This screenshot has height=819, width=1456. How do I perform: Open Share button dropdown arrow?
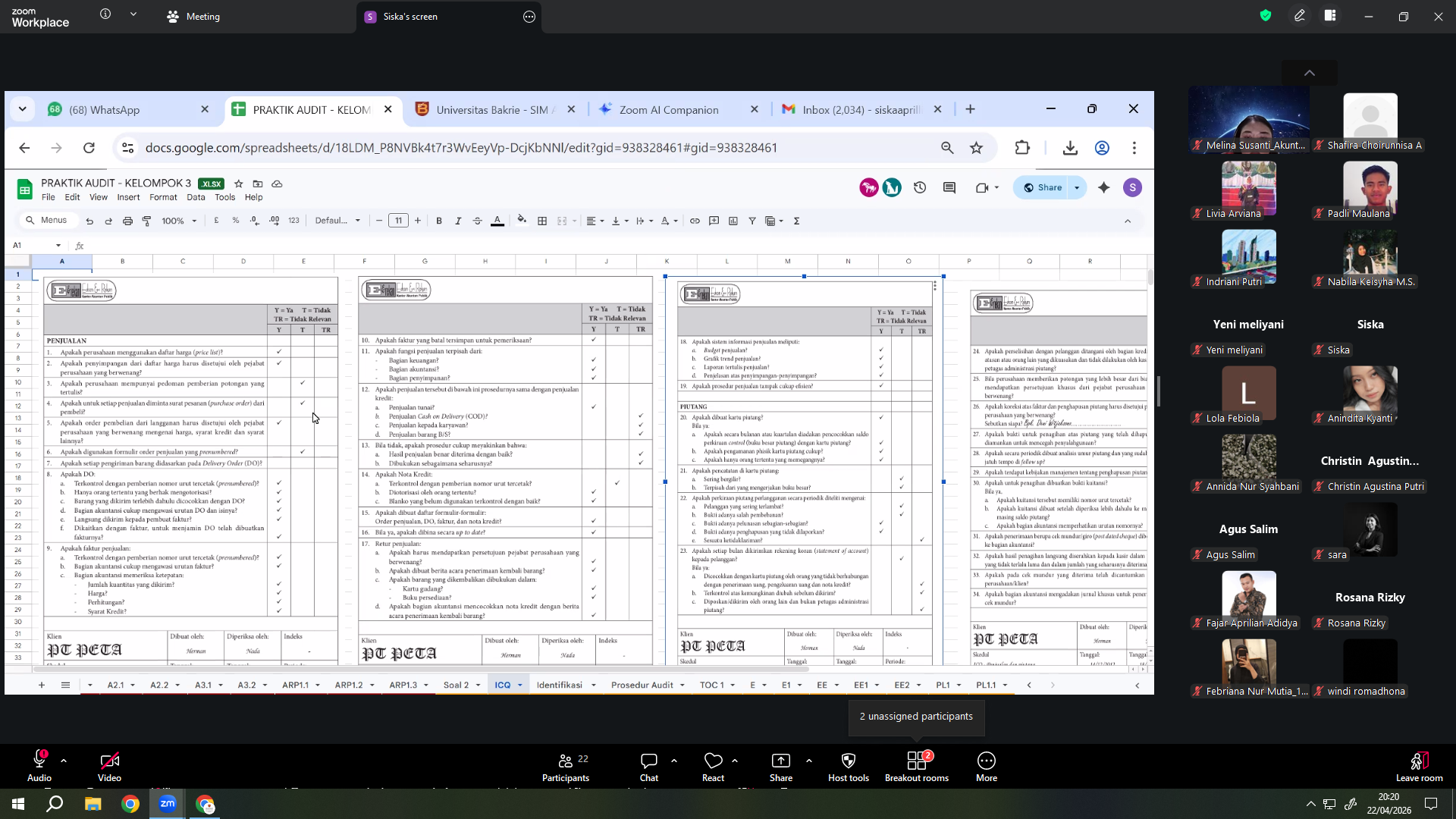coord(1077,187)
